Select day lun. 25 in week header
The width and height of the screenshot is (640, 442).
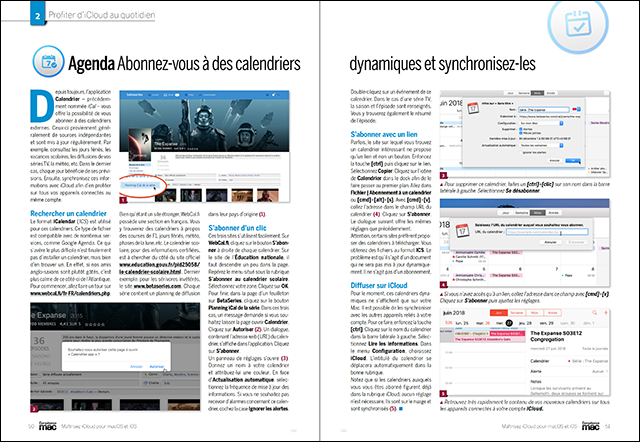(x=462, y=323)
